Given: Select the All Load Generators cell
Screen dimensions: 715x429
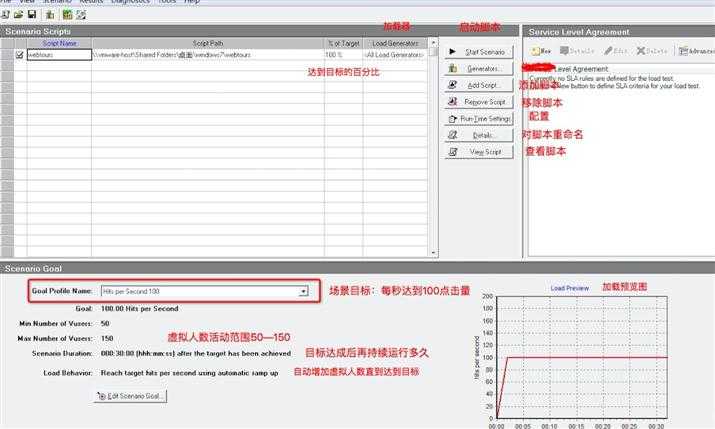Looking at the screenshot, I should [395, 55].
